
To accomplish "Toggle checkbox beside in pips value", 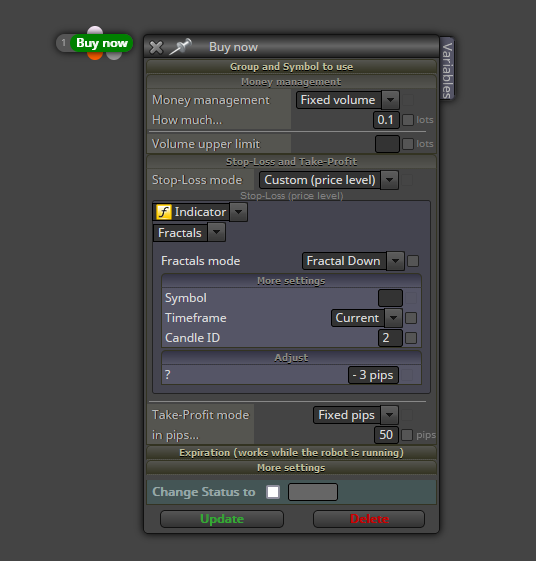I will pyautogui.click(x=407, y=435).
